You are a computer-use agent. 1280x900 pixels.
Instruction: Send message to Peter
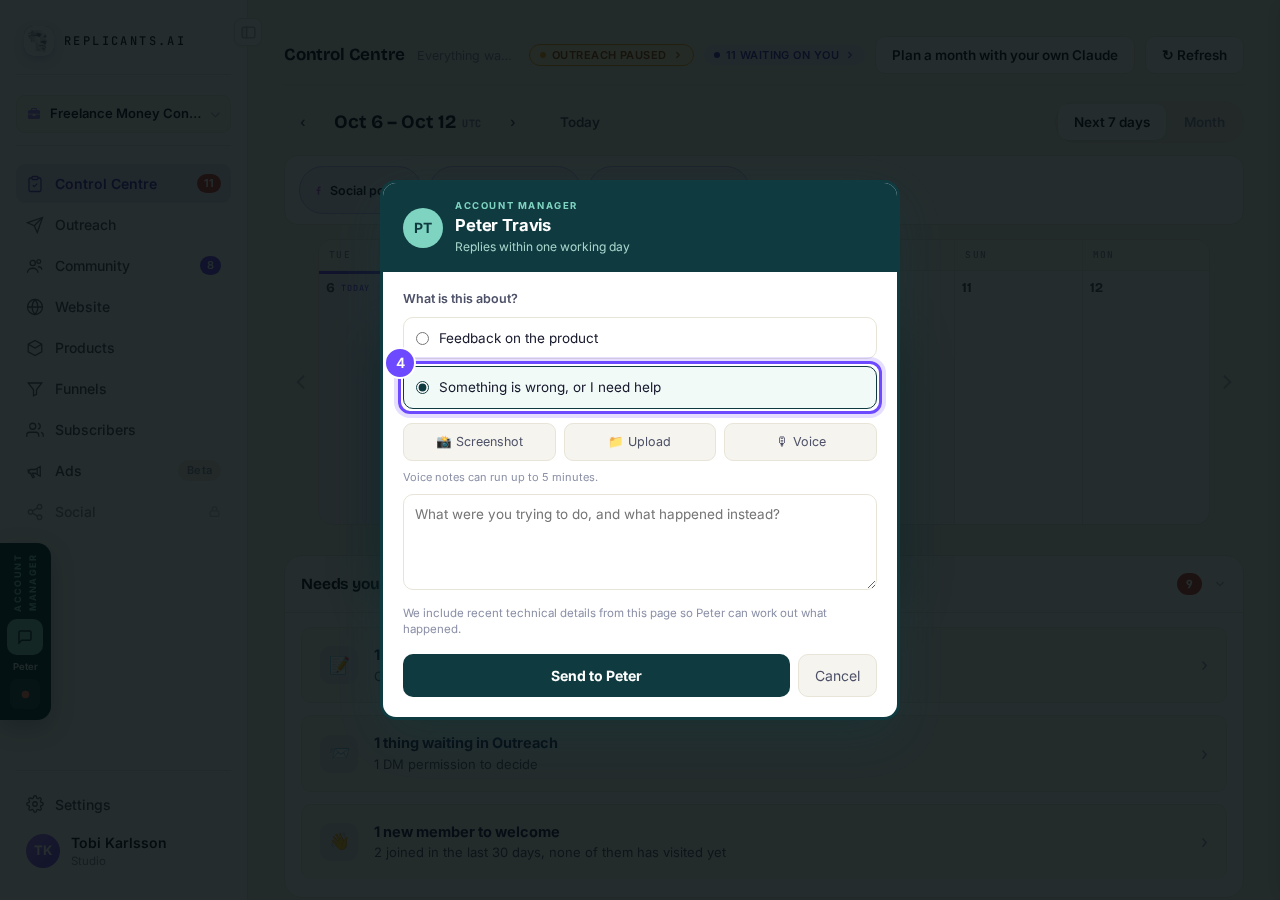(596, 676)
